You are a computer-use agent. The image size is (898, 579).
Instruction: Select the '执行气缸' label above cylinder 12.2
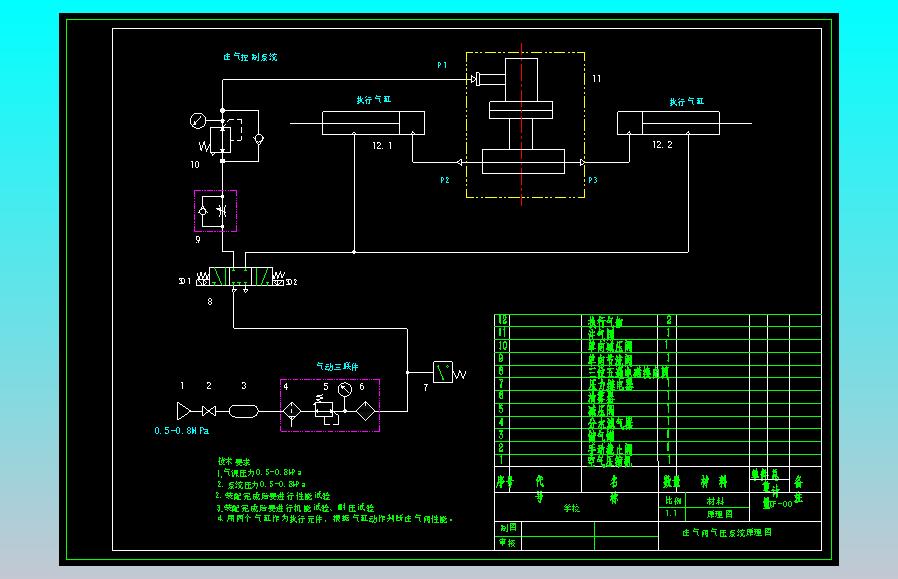[x=687, y=101]
